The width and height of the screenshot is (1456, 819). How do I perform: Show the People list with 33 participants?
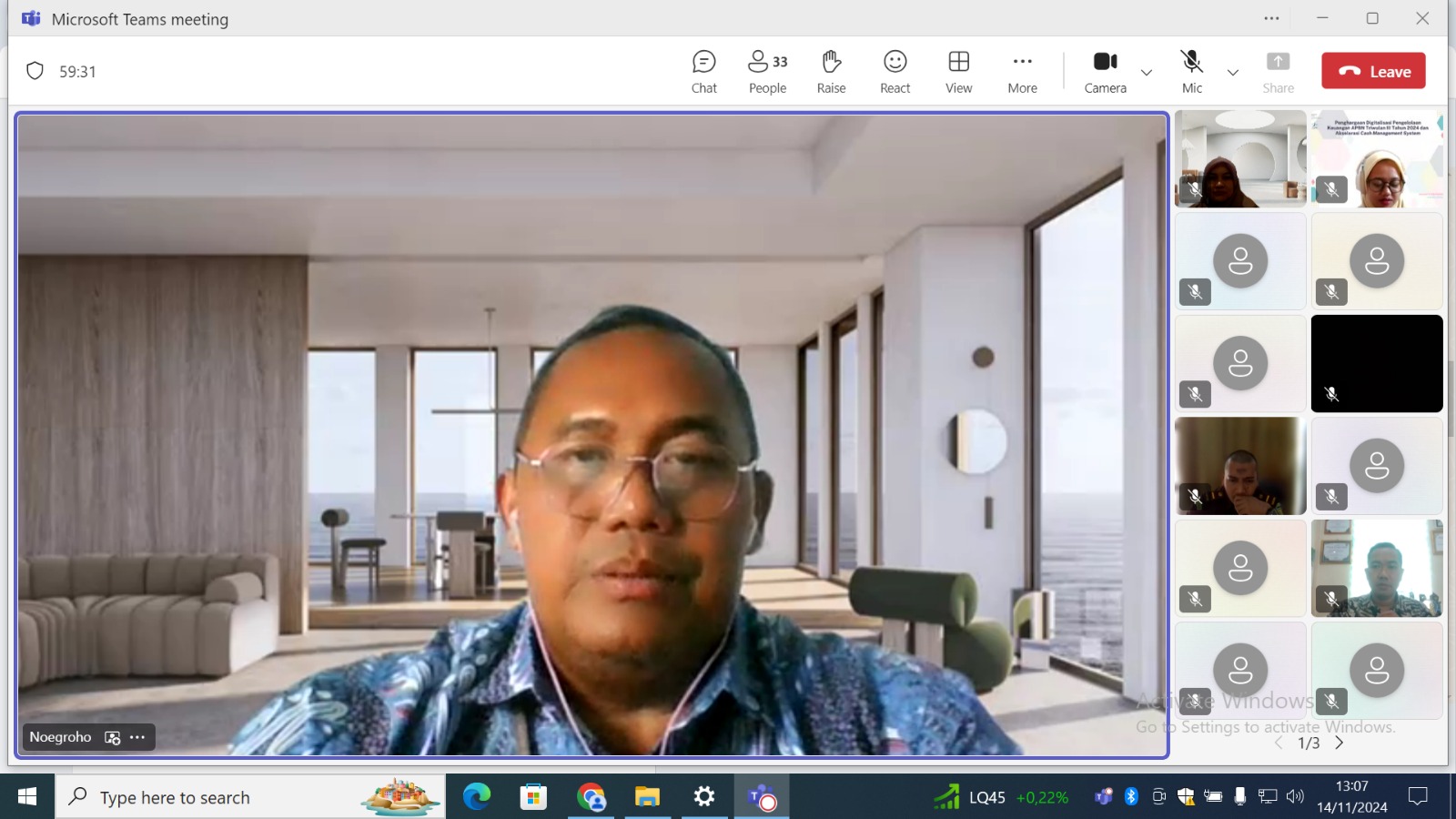768,72
